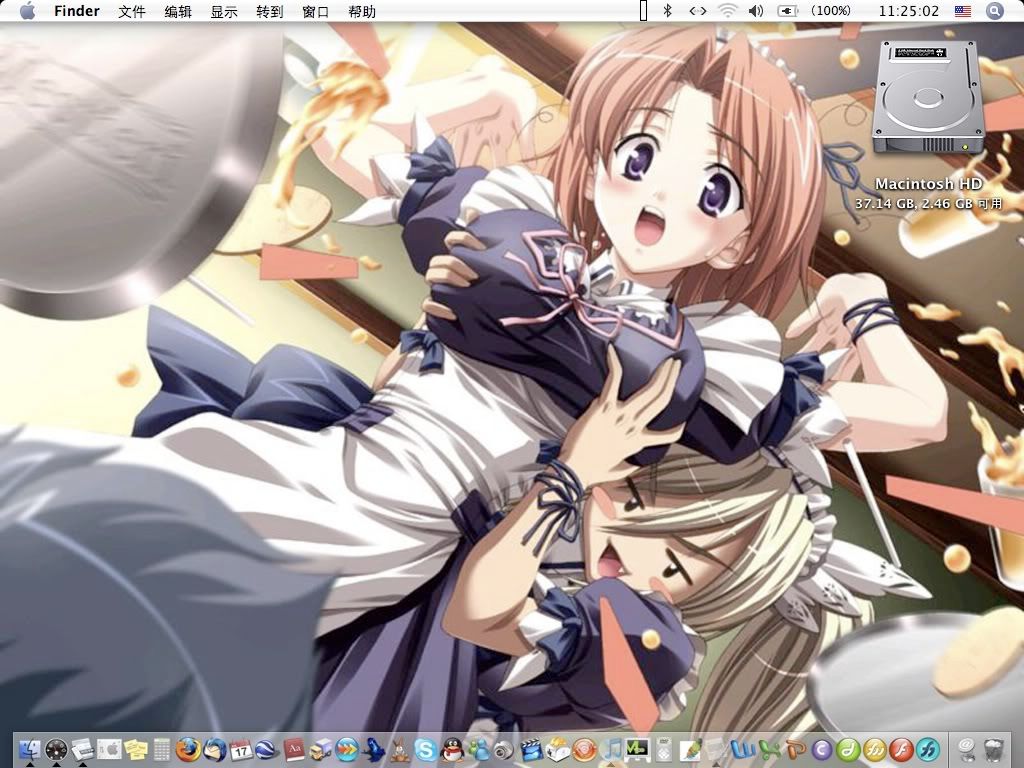The height and width of the screenshot is (768, 1024).
Task: Launch Dashboard from the Dock
Action: [57, 749]
